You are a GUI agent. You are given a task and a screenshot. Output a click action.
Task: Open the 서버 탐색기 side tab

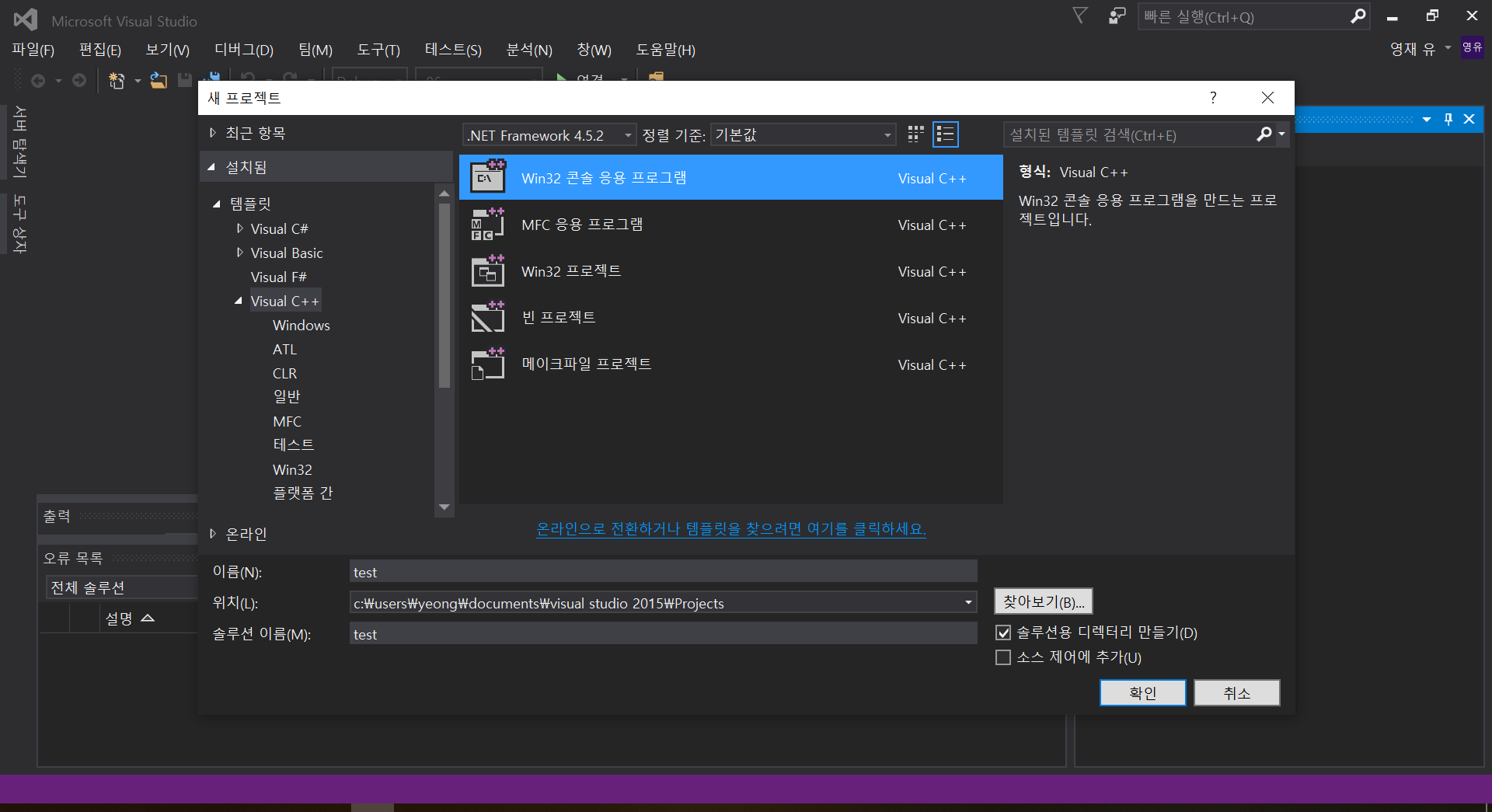point(20,141)
